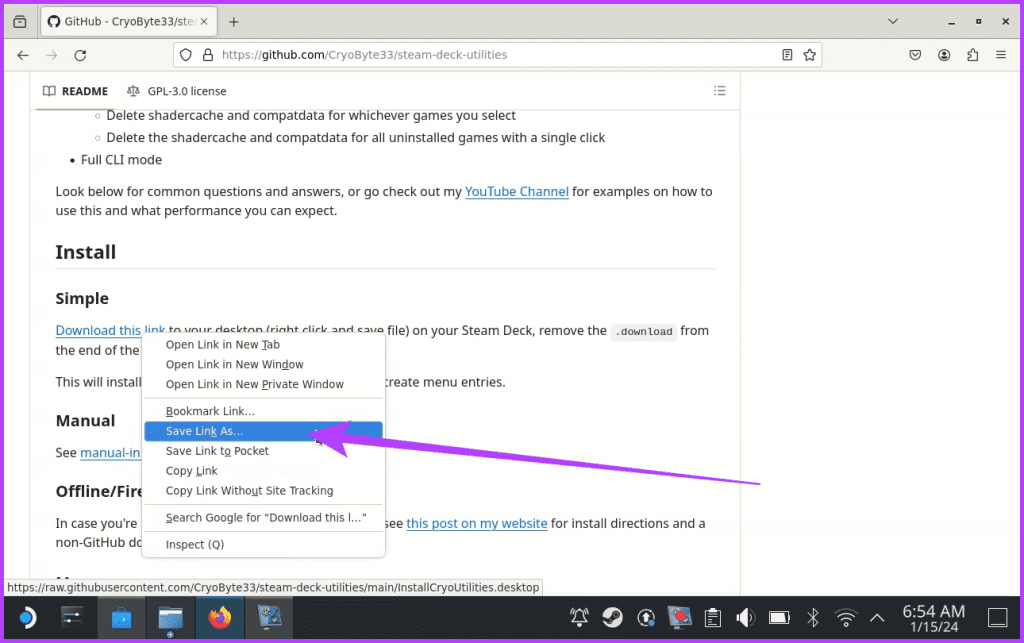
Task: Expand hidden tray icons with the up arrow
Action: [x=877, y=617]
